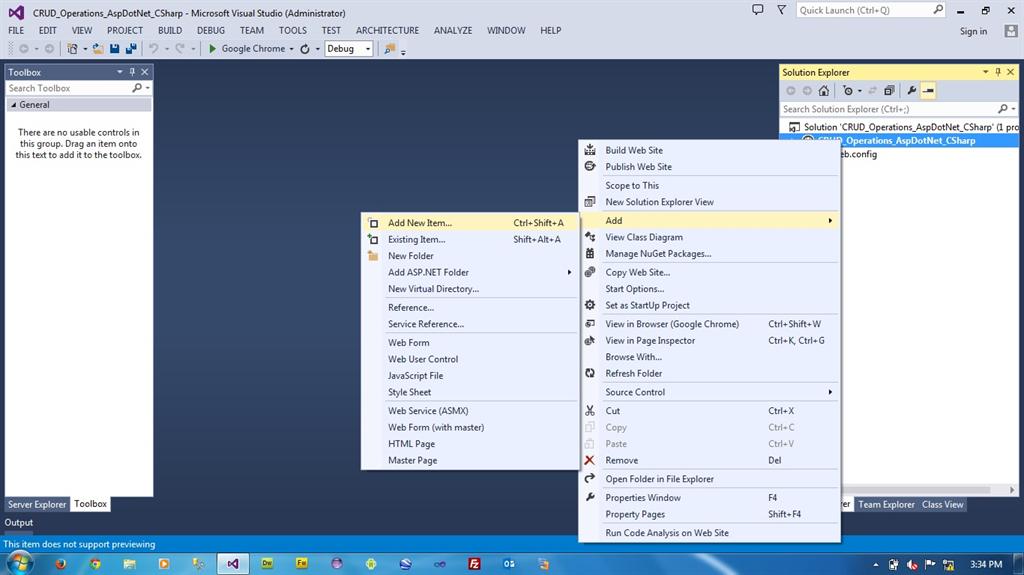Show hidden system tray icons arrow

[x=875, y=565]
